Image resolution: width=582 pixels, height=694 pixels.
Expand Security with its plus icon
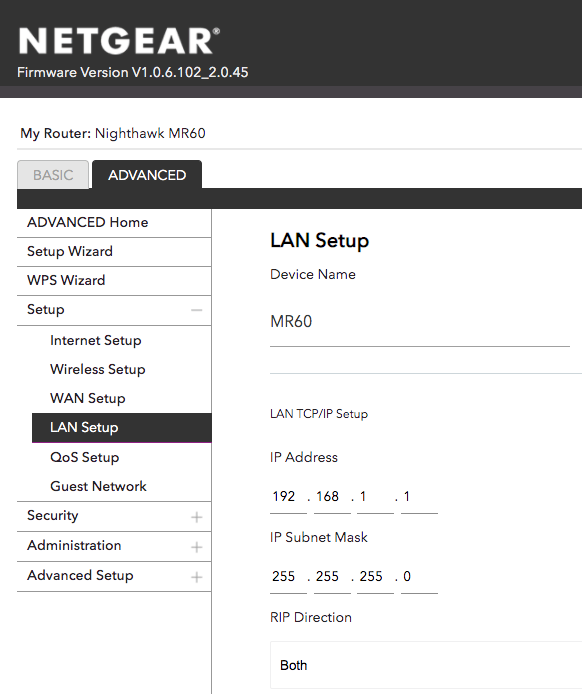coord(197,517)
